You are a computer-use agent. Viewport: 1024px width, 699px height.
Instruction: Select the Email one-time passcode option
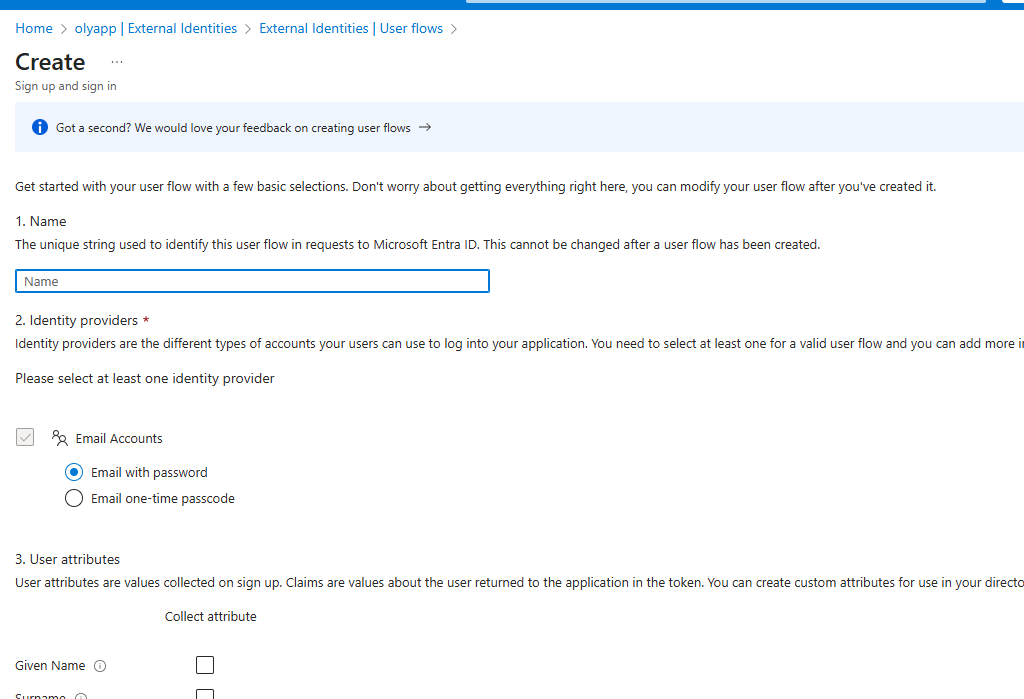pos(74,497)
